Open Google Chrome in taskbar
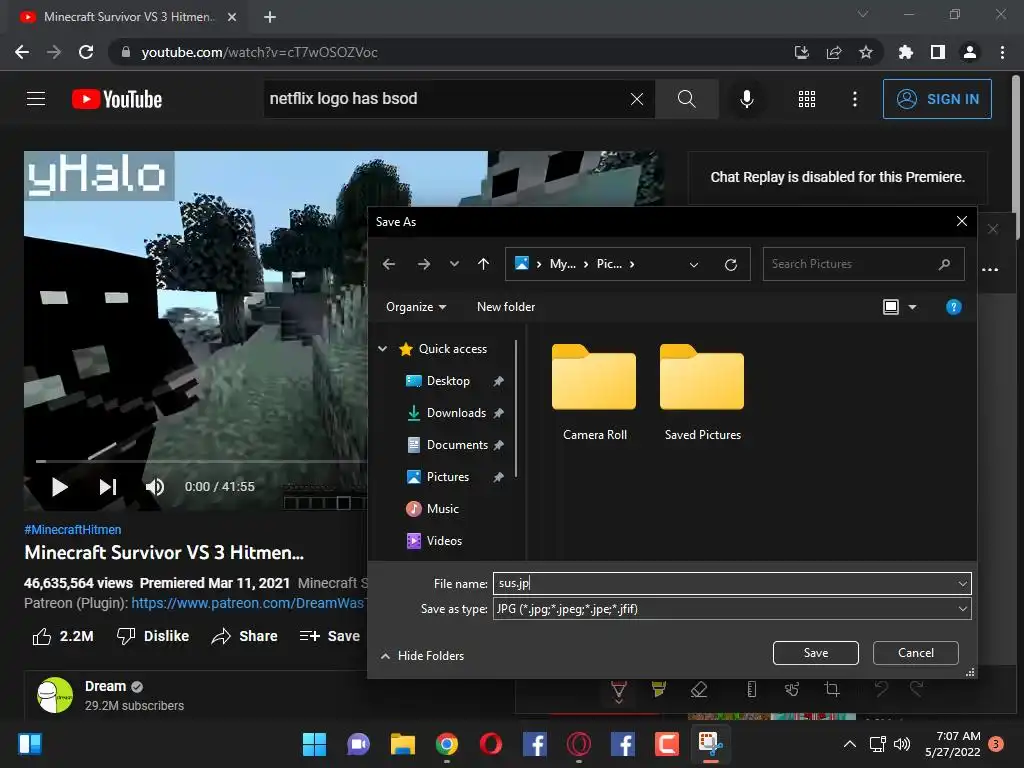This screenshot has height=768, width=1024. (447, 744)
